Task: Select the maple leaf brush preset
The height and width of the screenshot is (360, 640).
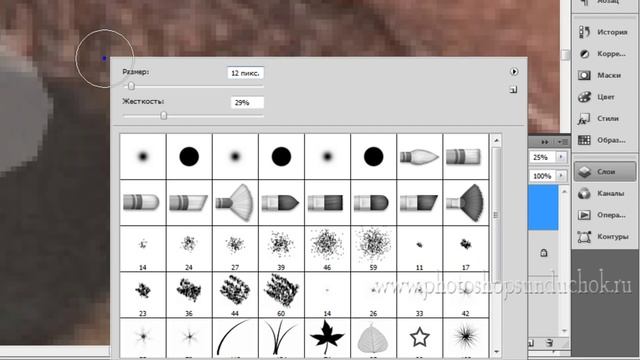Action: (327, 338)
